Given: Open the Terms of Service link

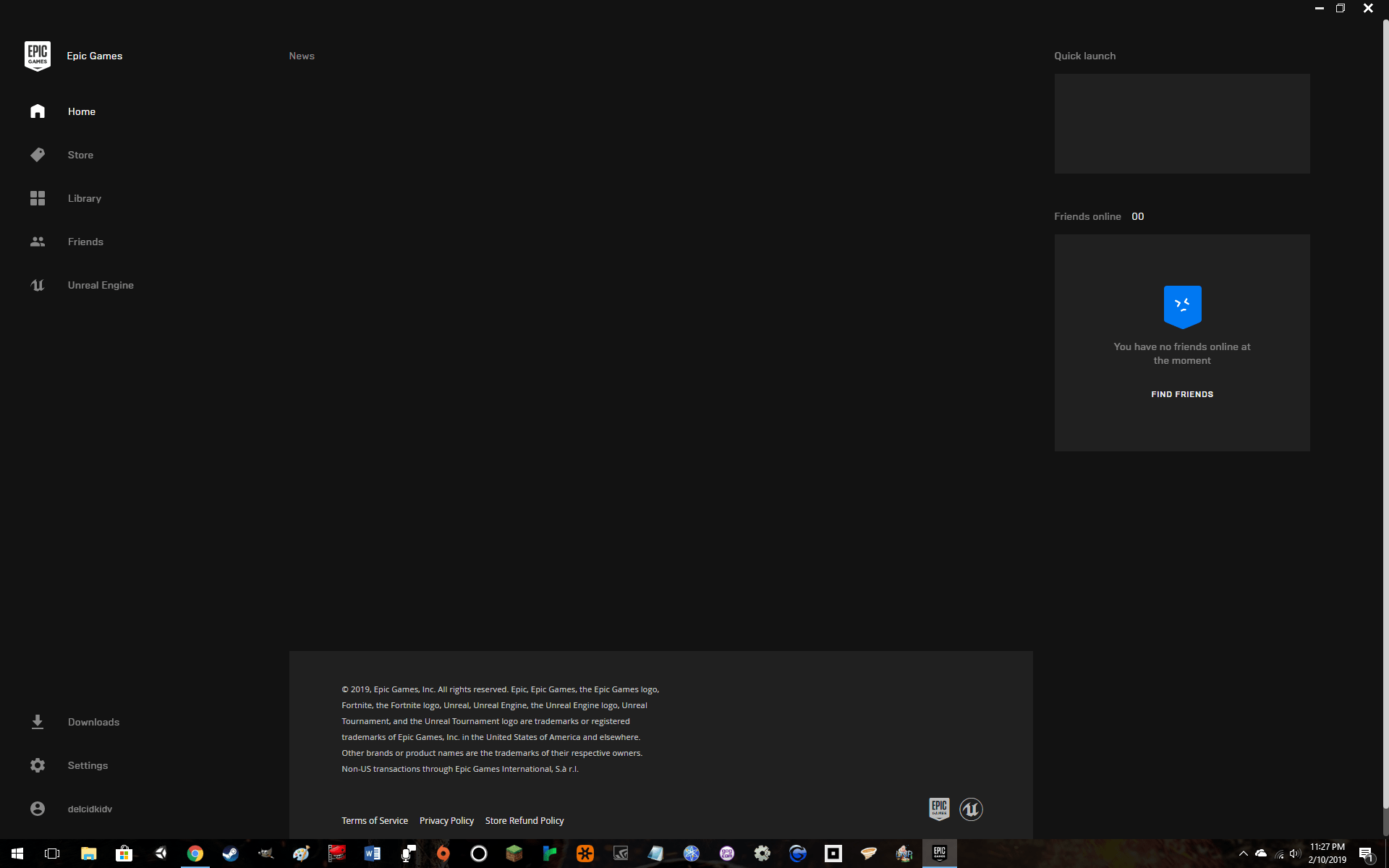Looking at the screenshot, I should click(374, 820).
